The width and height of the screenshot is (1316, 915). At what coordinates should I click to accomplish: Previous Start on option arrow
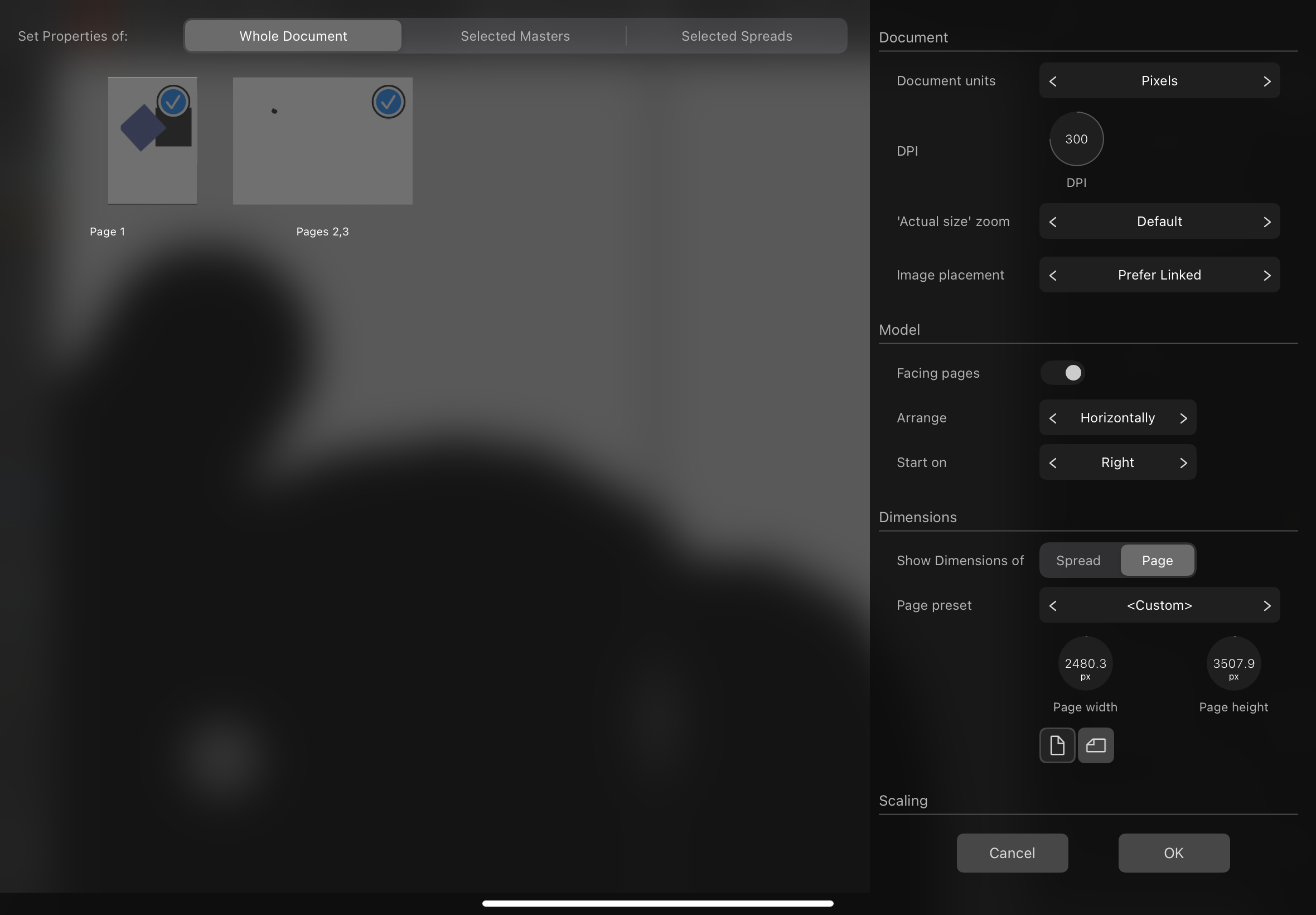tap(1053, 463)
